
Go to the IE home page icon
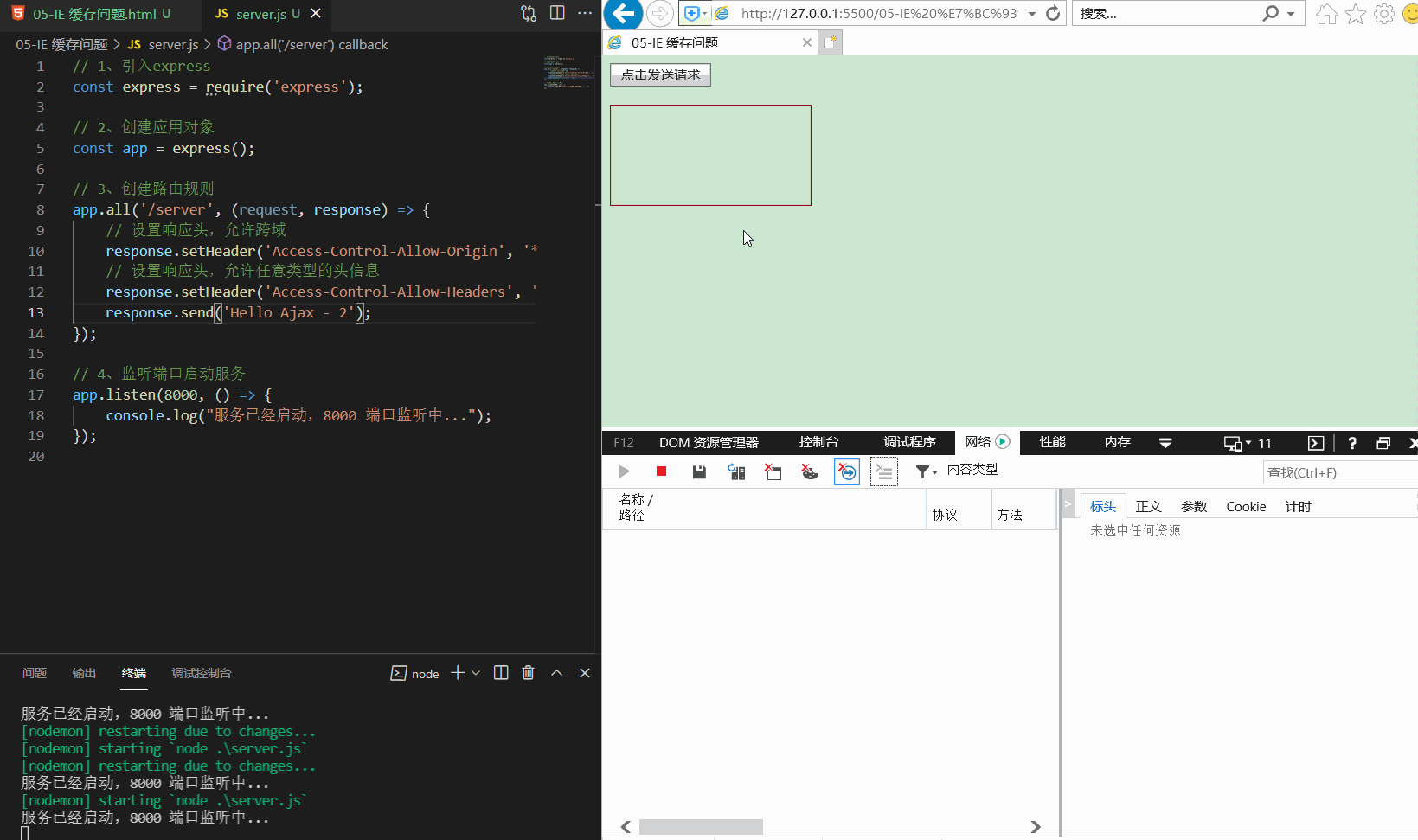[x=1326, y=14]
